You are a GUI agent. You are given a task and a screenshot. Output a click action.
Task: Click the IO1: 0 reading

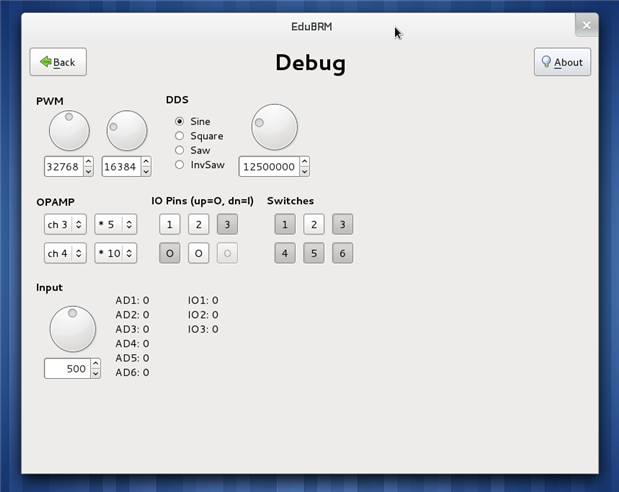203,300
